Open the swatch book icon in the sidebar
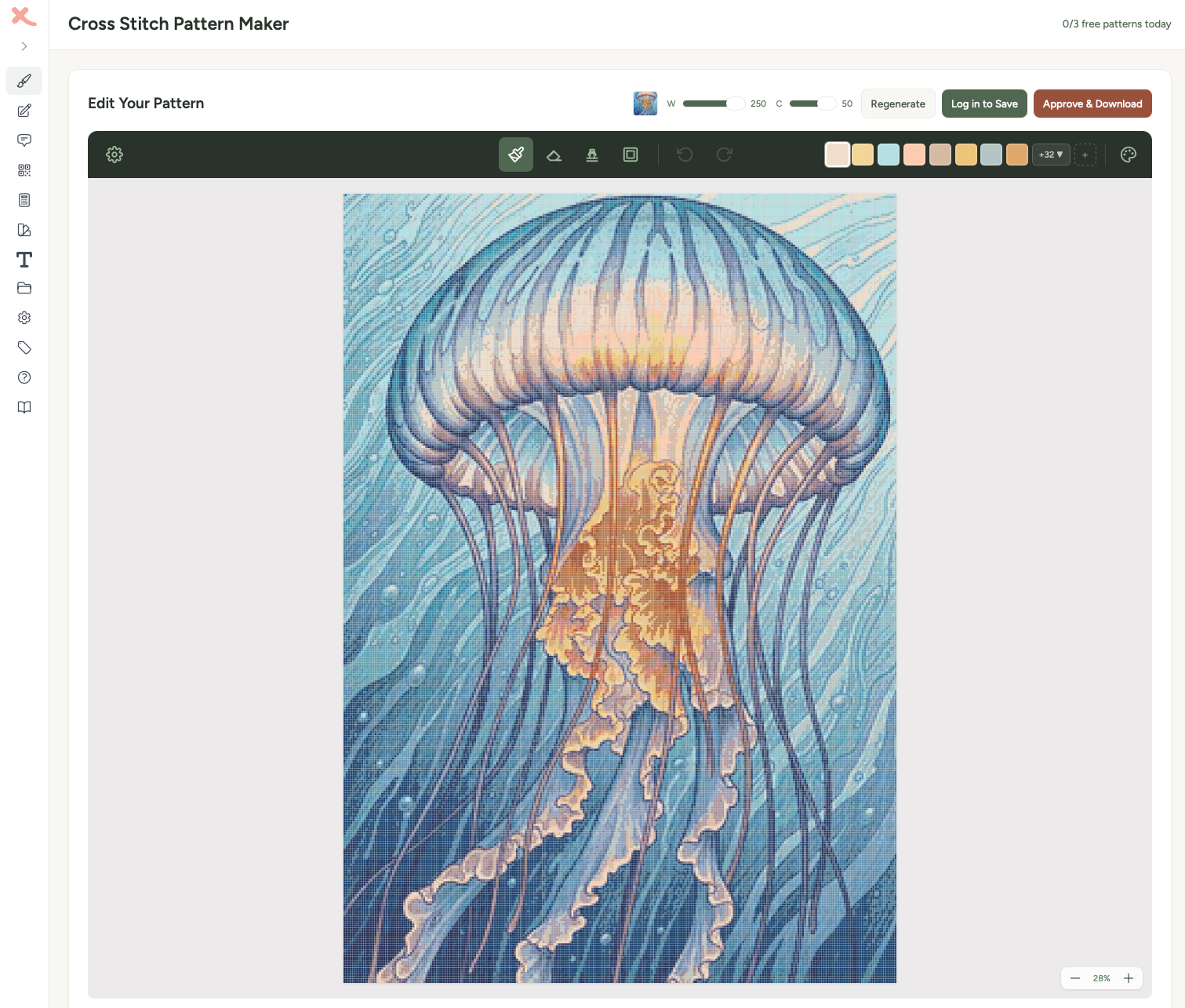This screenshot has width=1185, height=1008. click(24, 230)
